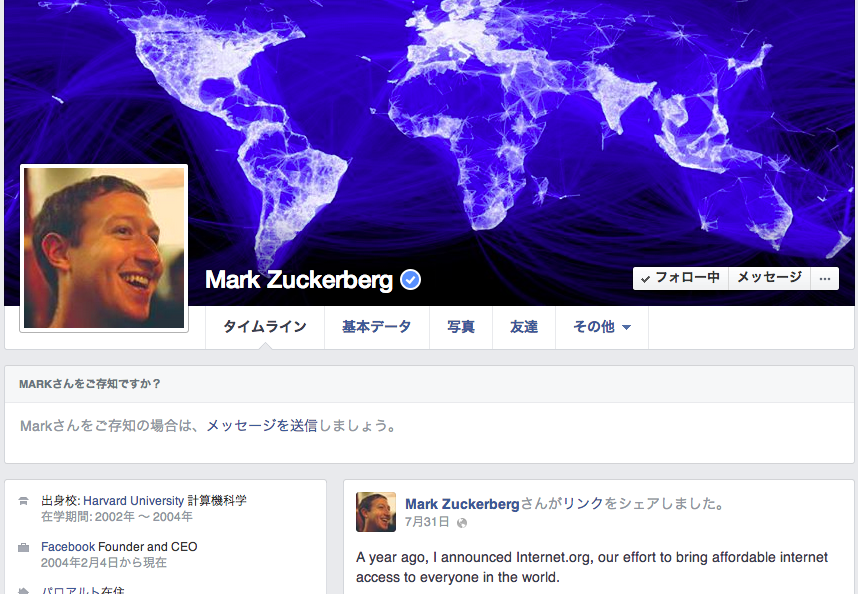
Task: Click the 7月31日 post timestamp
Action: click(427, 522)
